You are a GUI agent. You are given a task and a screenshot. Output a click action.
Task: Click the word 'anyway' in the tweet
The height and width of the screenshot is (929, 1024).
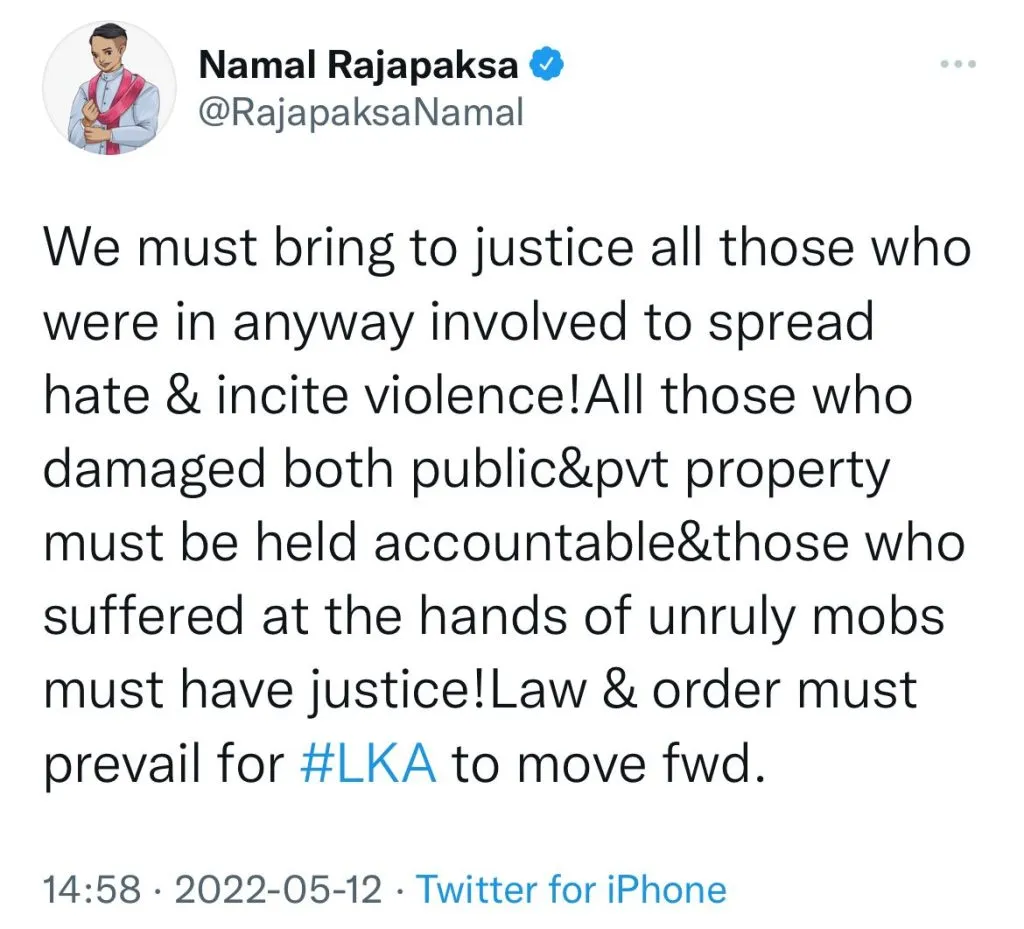coord(324,323)
